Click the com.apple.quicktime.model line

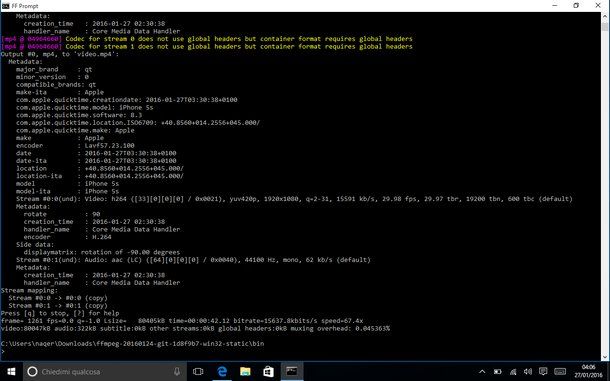pyautogui.click(x=84, y=107)
